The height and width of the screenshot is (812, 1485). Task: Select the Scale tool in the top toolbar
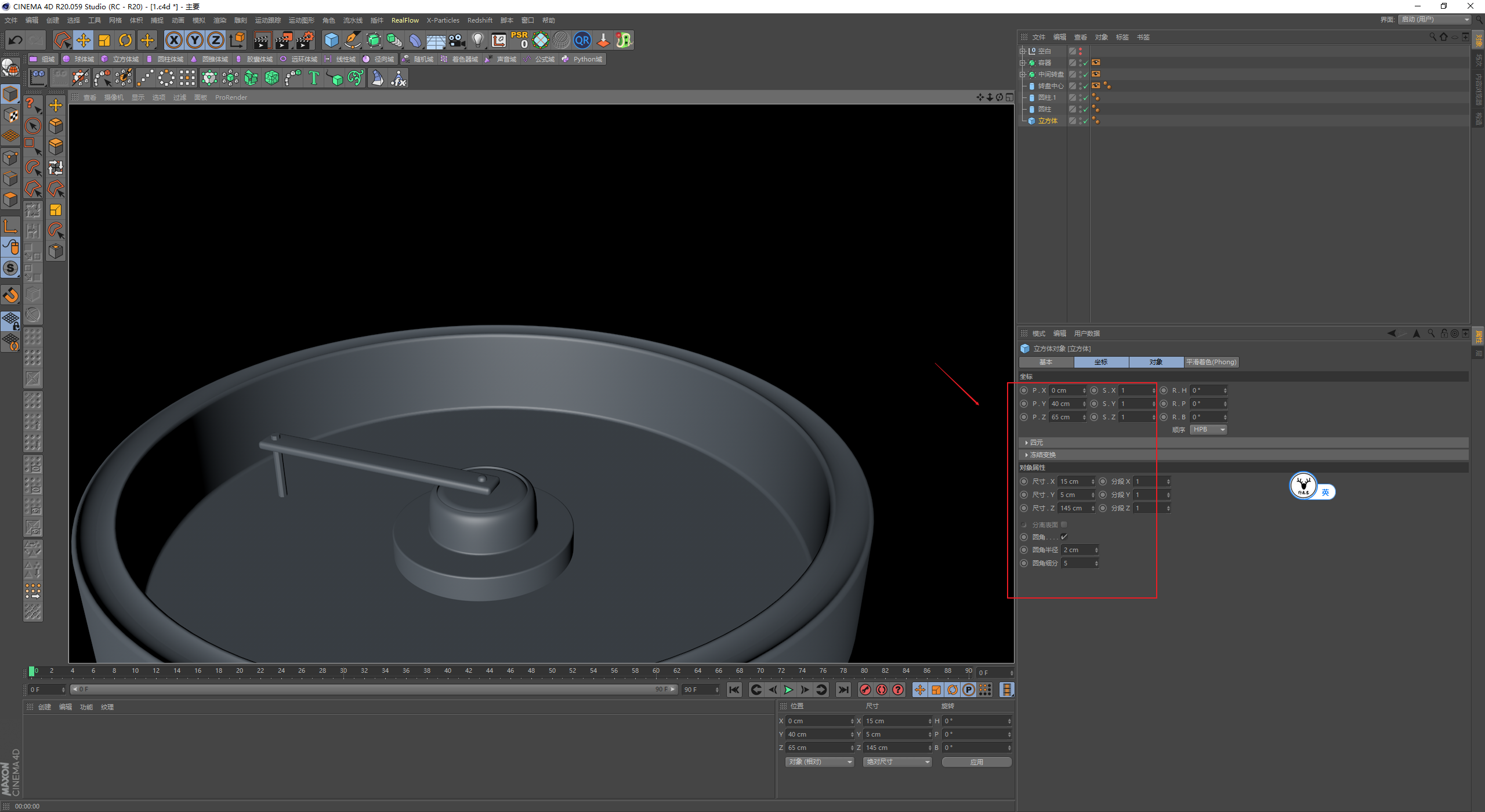point(104,40)
